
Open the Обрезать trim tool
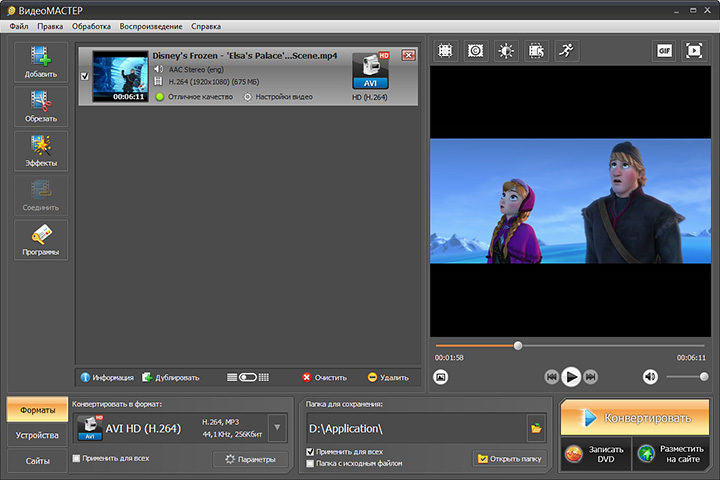tap(41, 107)
